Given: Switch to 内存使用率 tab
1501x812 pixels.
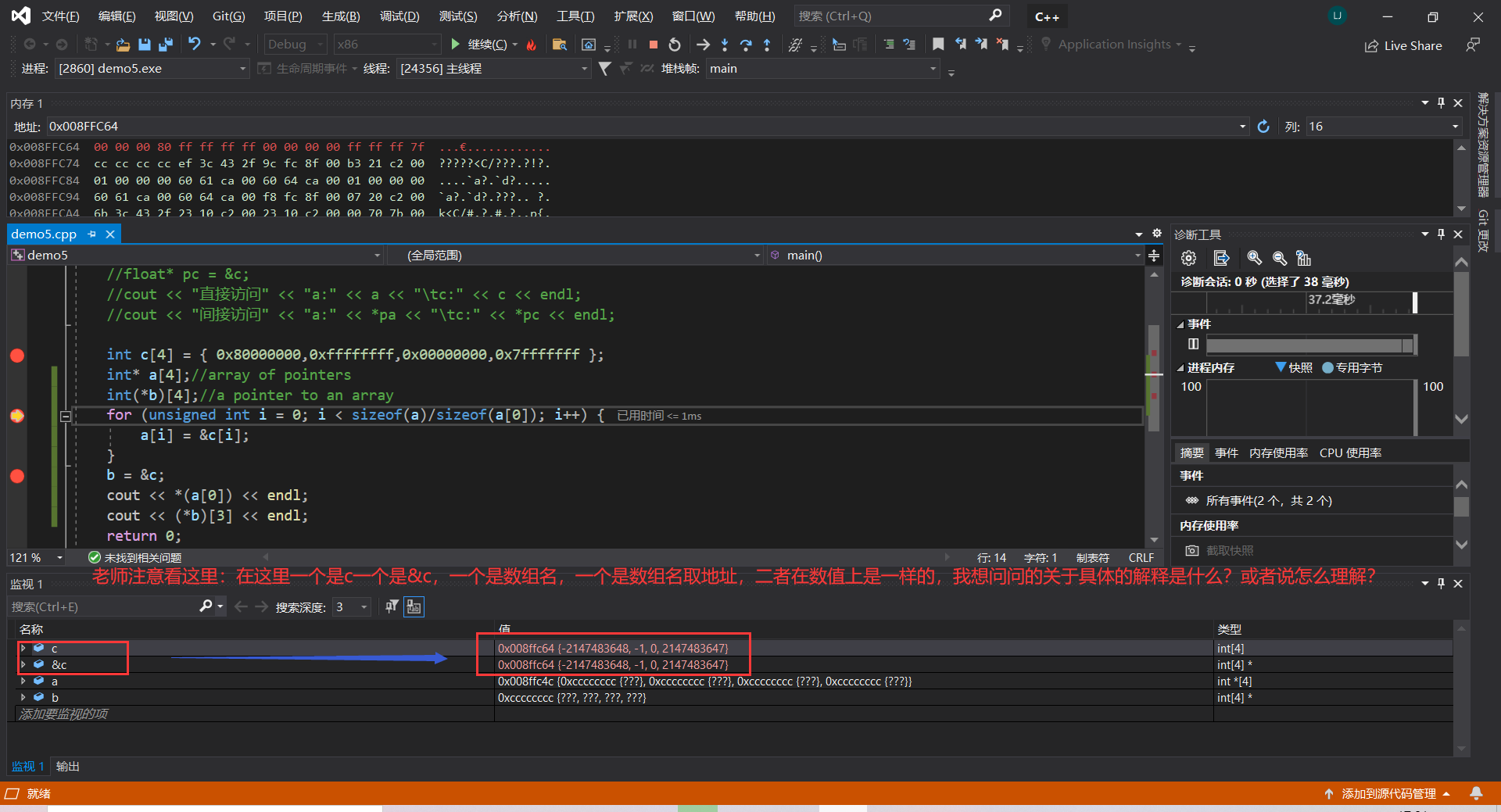Looking at the screenshot, I should click(x=1278, y=453).
